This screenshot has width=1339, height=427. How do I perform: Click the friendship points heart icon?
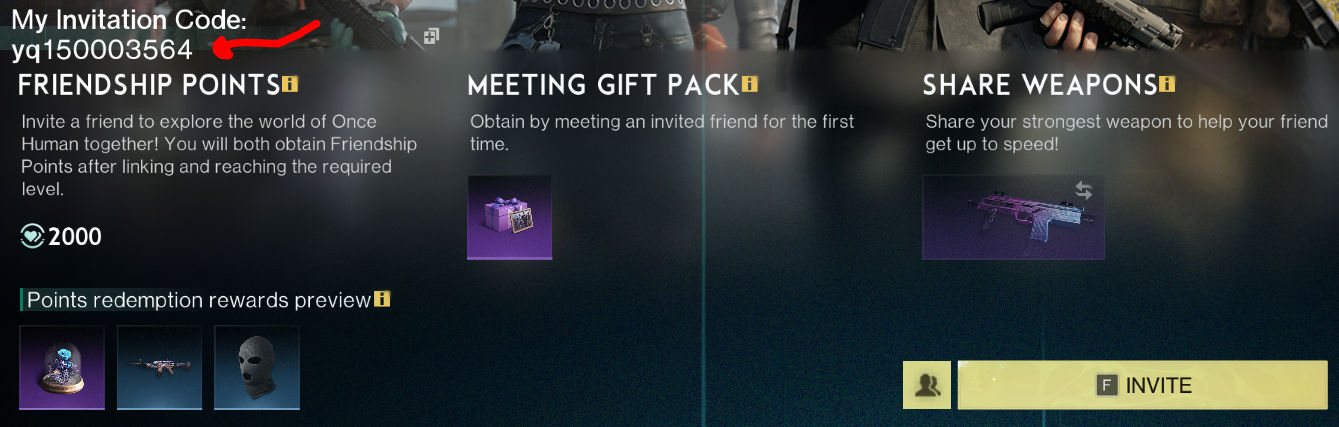point(32,237)
